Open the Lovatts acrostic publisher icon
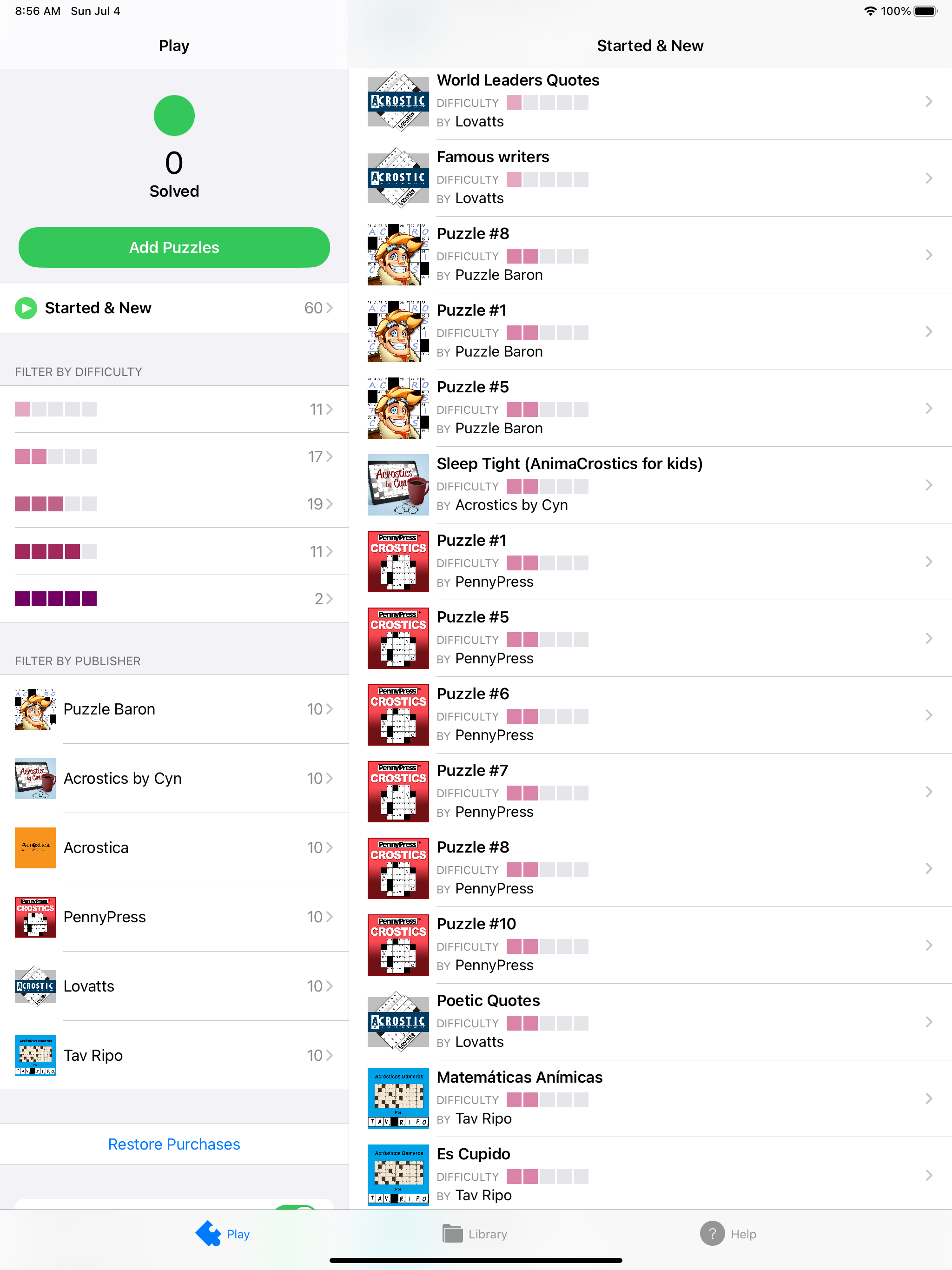Viewport: 952px width, 1270px height. pyautogui.click(x=35, y=986)
